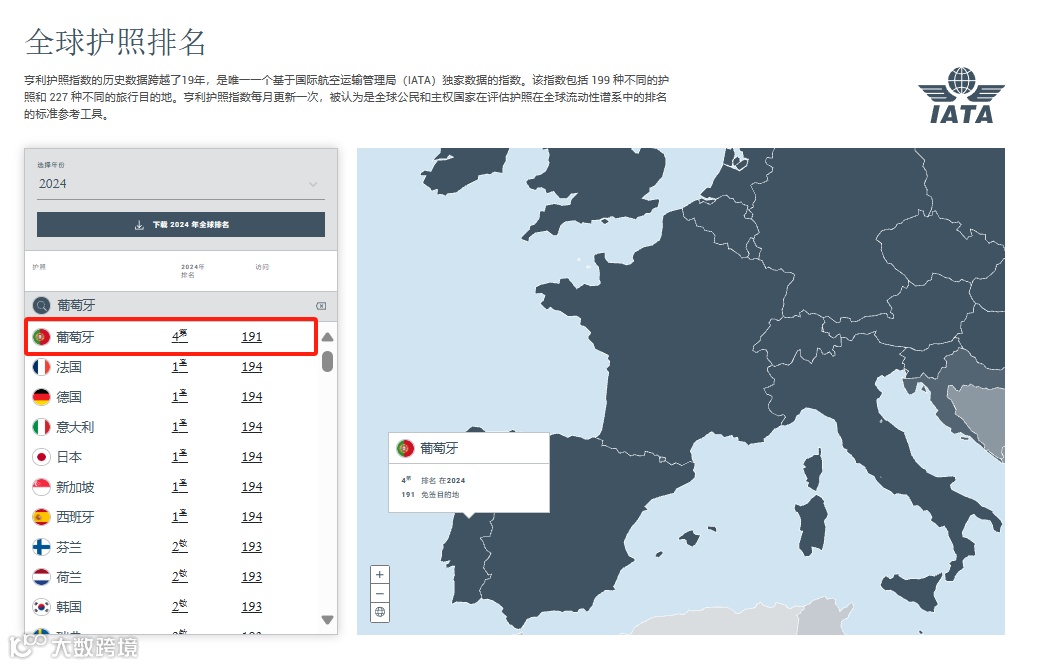Image resolution: width=1062 pixels, height=666 pixels.
Task: Click the magnifier search icon beside 葡萄牙
Action: coord(41,306)
